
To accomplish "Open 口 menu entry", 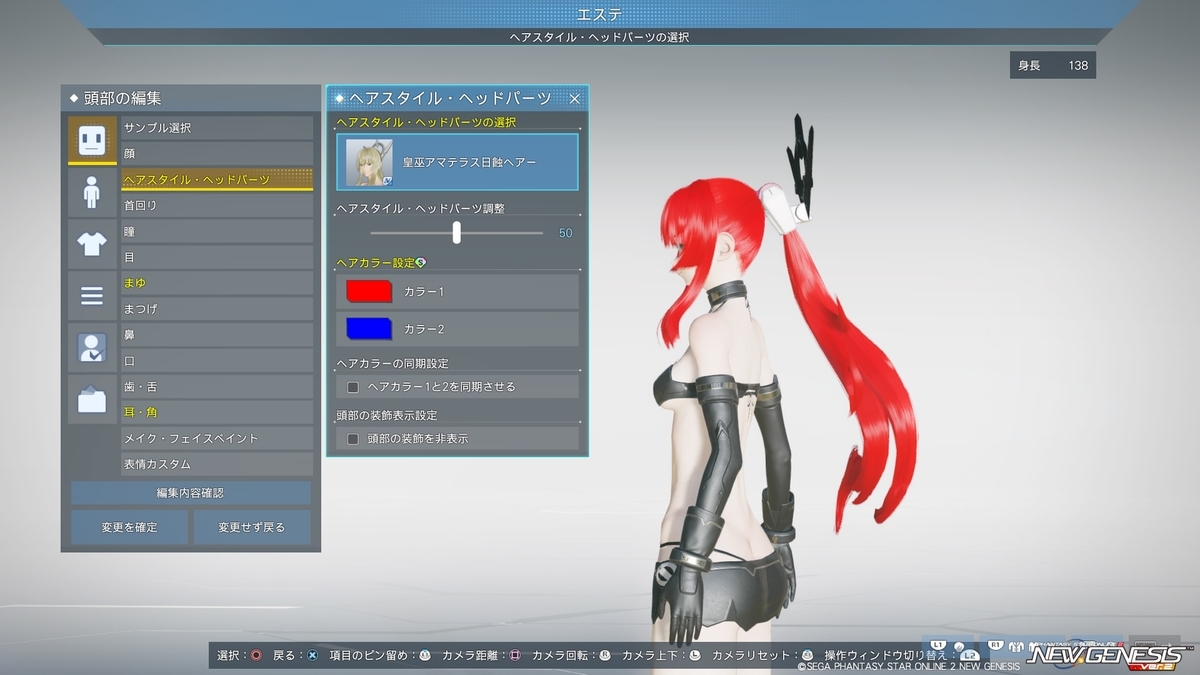I will (x=217, y=361).
